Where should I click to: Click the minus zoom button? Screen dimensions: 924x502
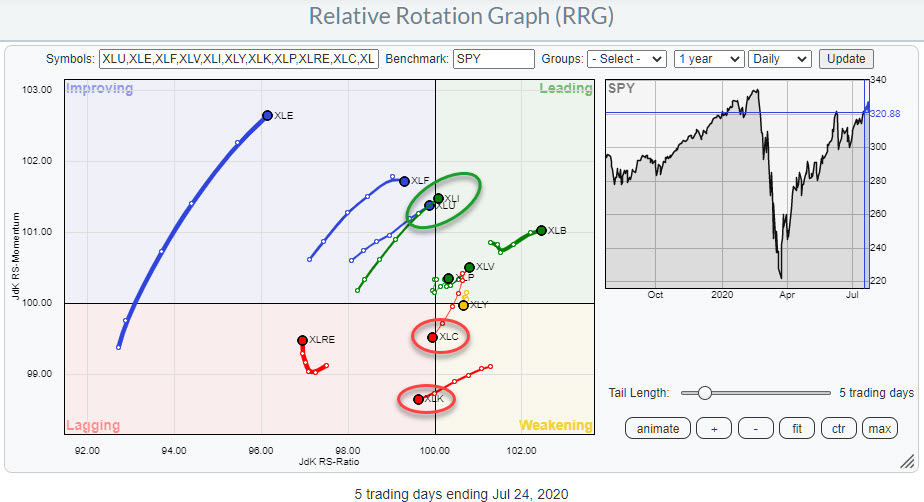[756, 428]
